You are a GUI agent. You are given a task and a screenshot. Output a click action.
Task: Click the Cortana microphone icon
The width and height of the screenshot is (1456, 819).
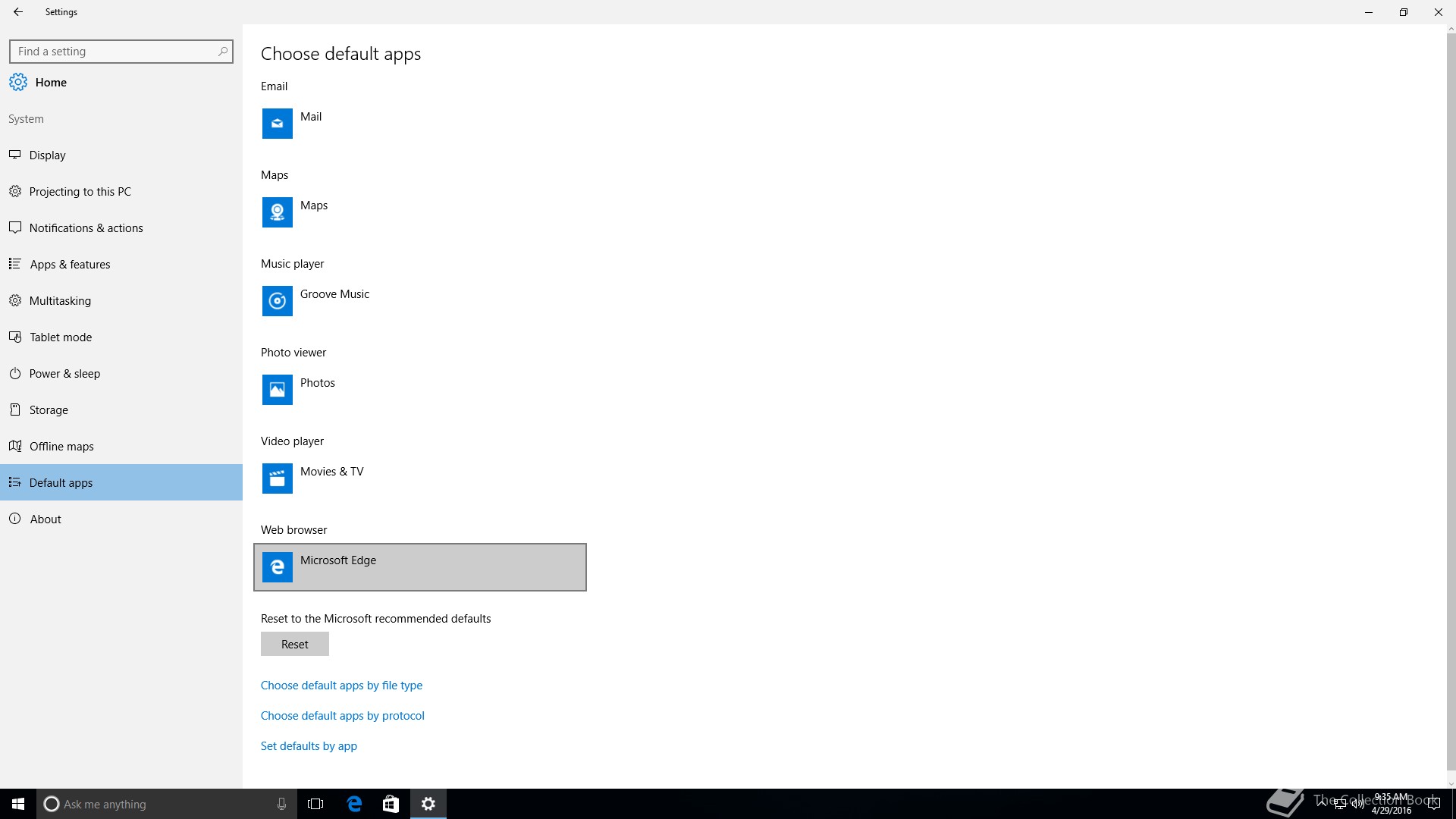pyautogui.click(x=281, y=804)
